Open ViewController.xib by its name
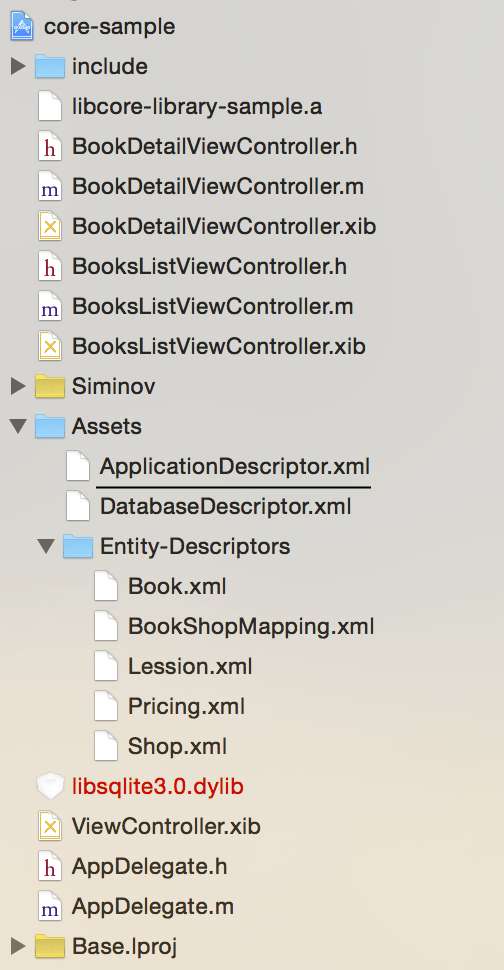The height and width of the screenshot is (970, 504). click(x=166, y=826)
